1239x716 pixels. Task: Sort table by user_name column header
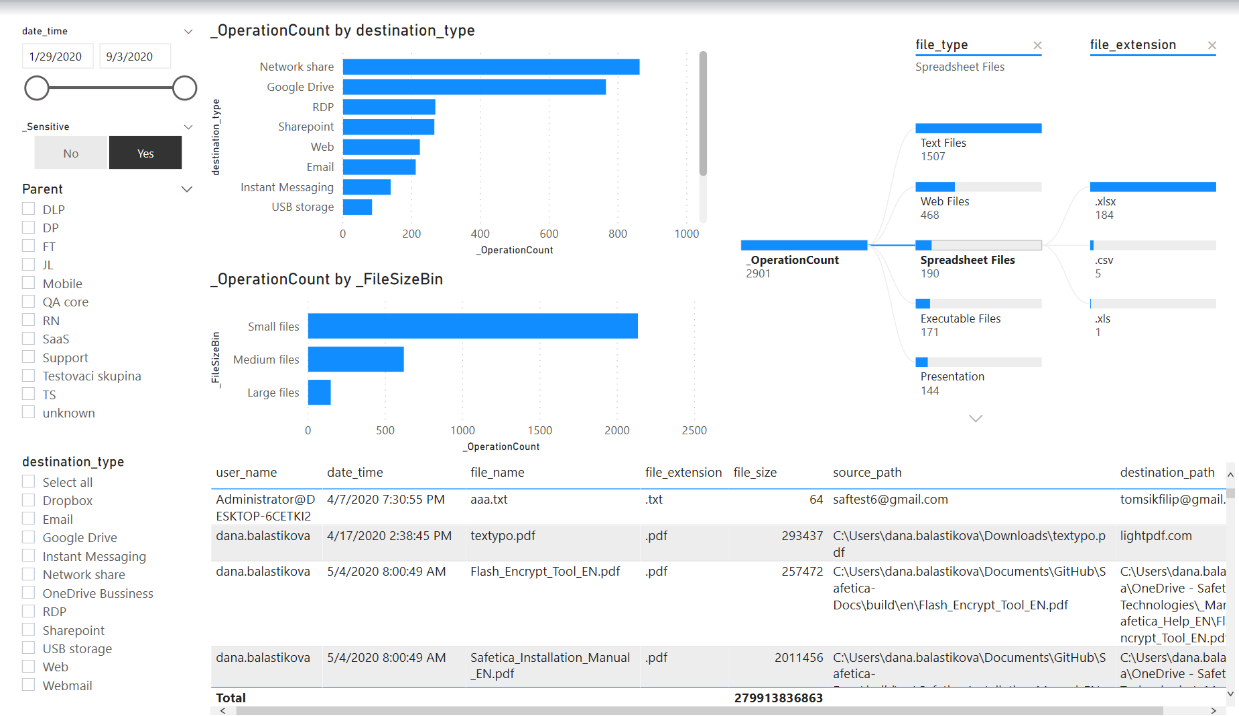246,472
